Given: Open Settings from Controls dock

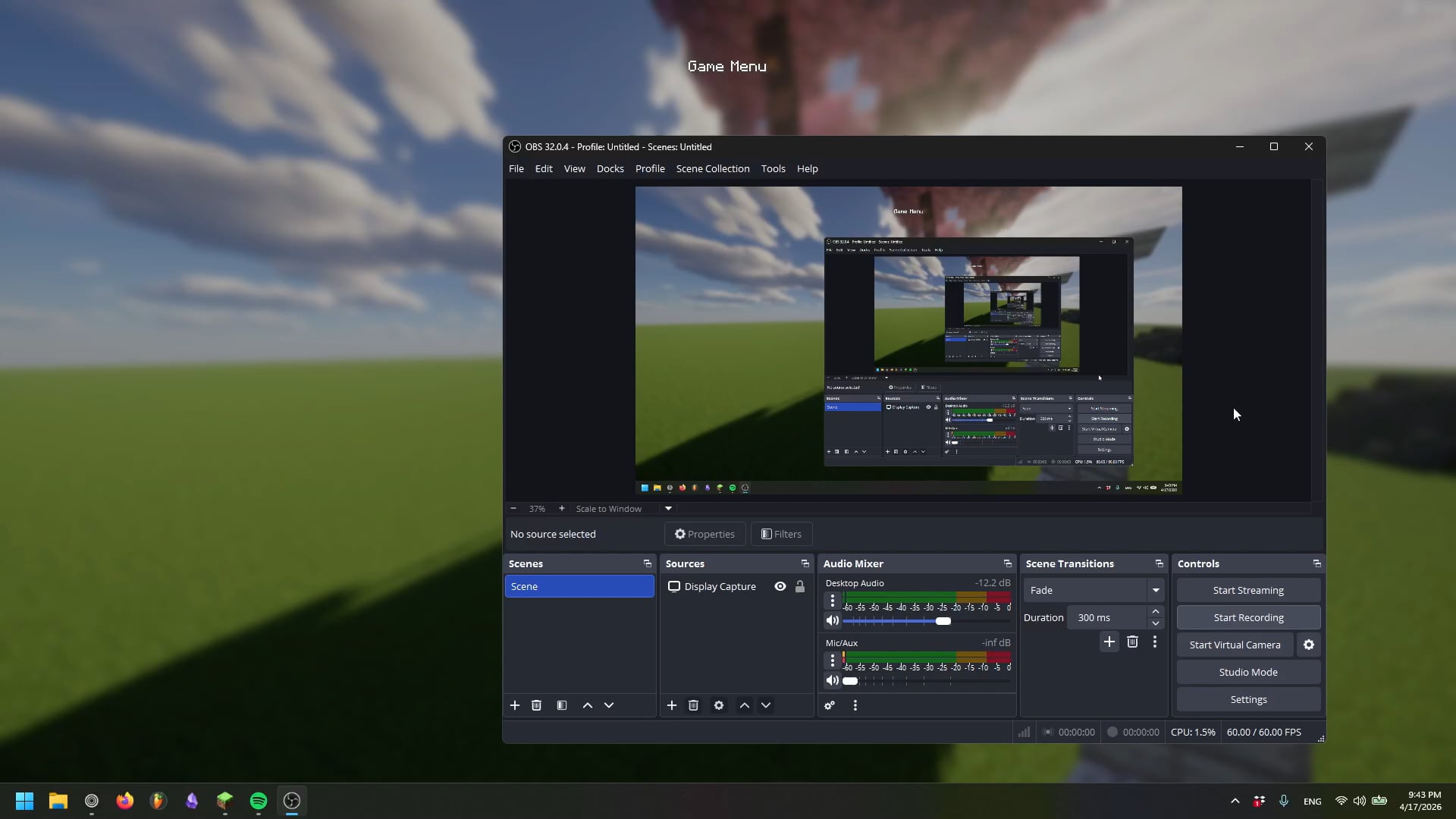Looking at the screenshot, I should coord(1248,699).
